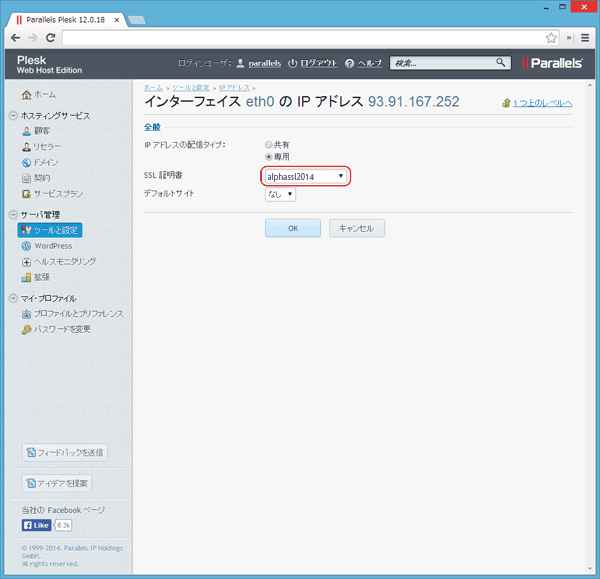The width and height of the screenshot is (600, 579).
Task: Collapse the My Profile (マイ・プロファイル) section
Action: [13, 298]
